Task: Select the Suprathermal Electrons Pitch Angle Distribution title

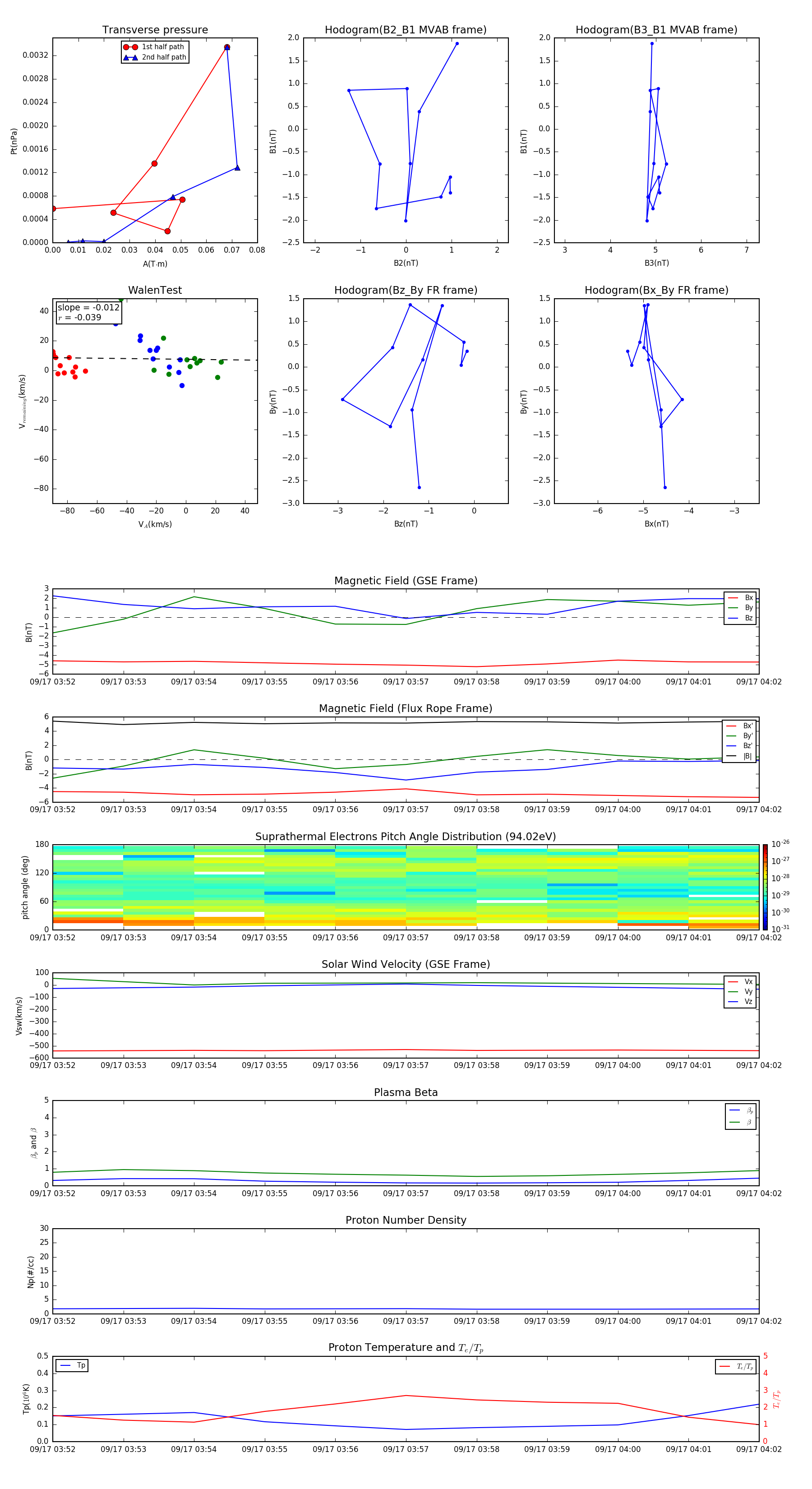Action: point(406,837)
